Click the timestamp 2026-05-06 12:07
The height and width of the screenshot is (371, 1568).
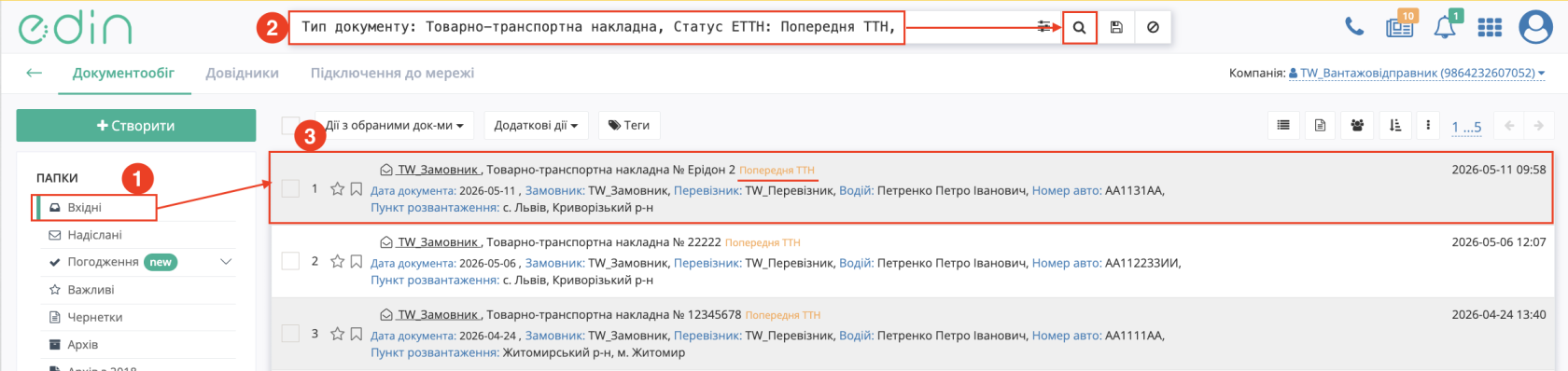[x=1498, y=242]
